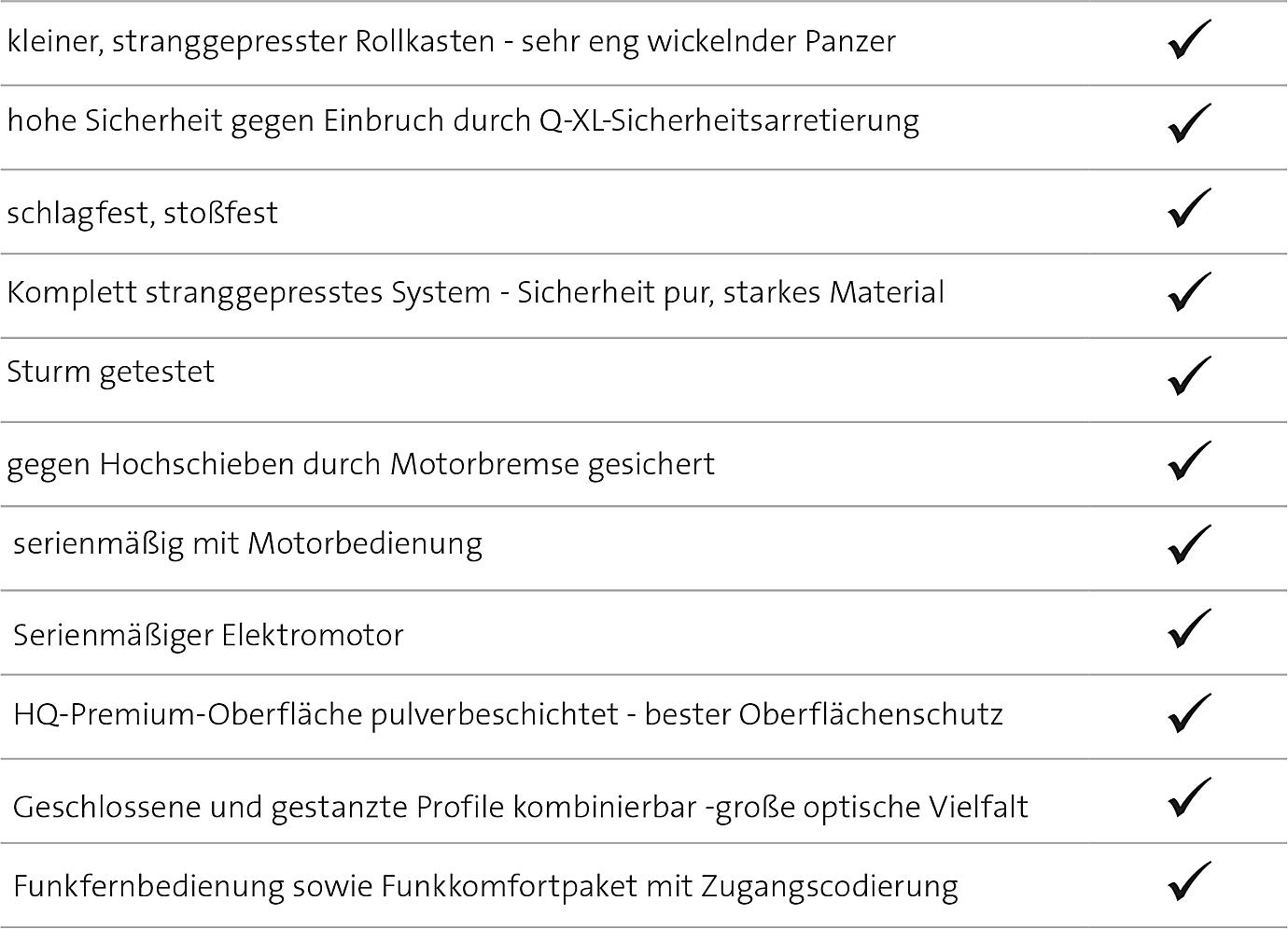Image resolution: width=1288 pixels, height=929 pixels.
Task: Click checkmark for 'Geschlossene und gestanzte Profile'
Action: tap(1189, 796)
